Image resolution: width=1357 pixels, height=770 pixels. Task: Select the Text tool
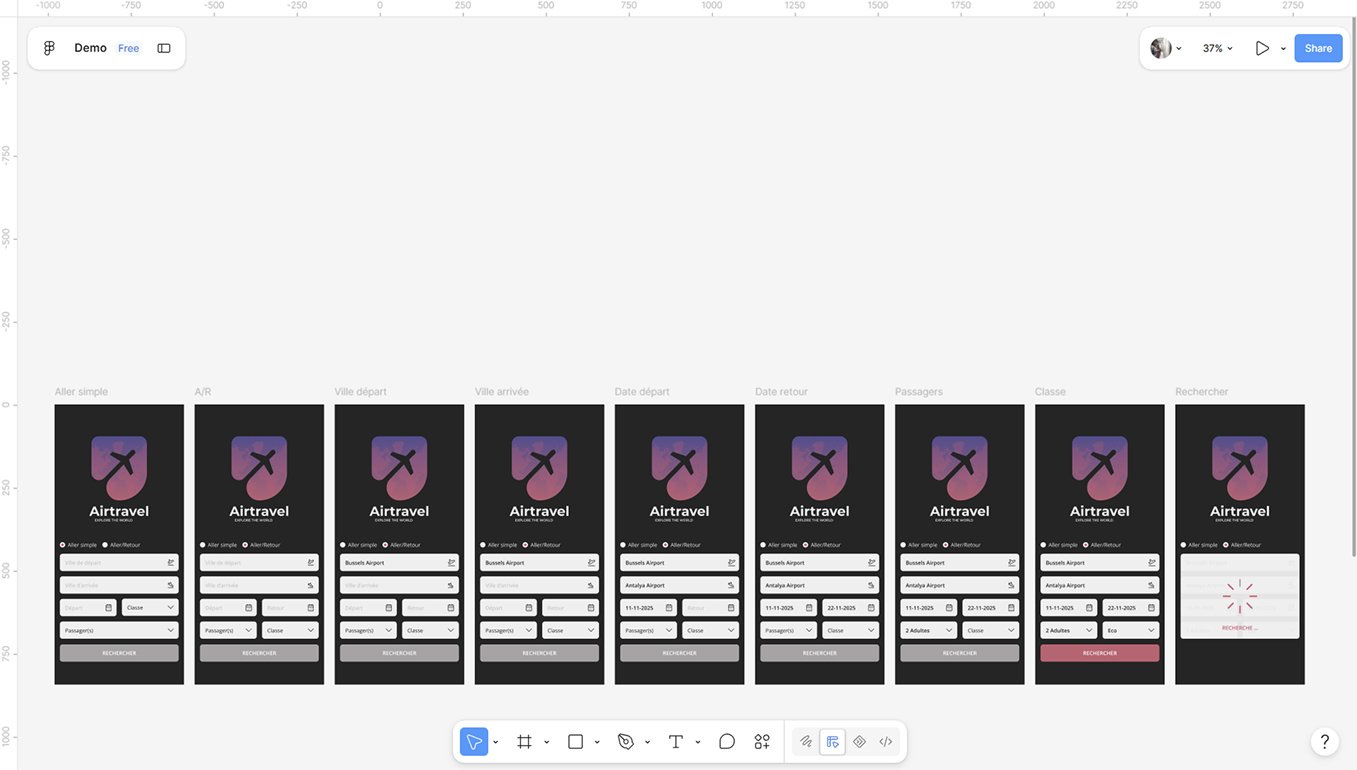[x=675, y=742]
